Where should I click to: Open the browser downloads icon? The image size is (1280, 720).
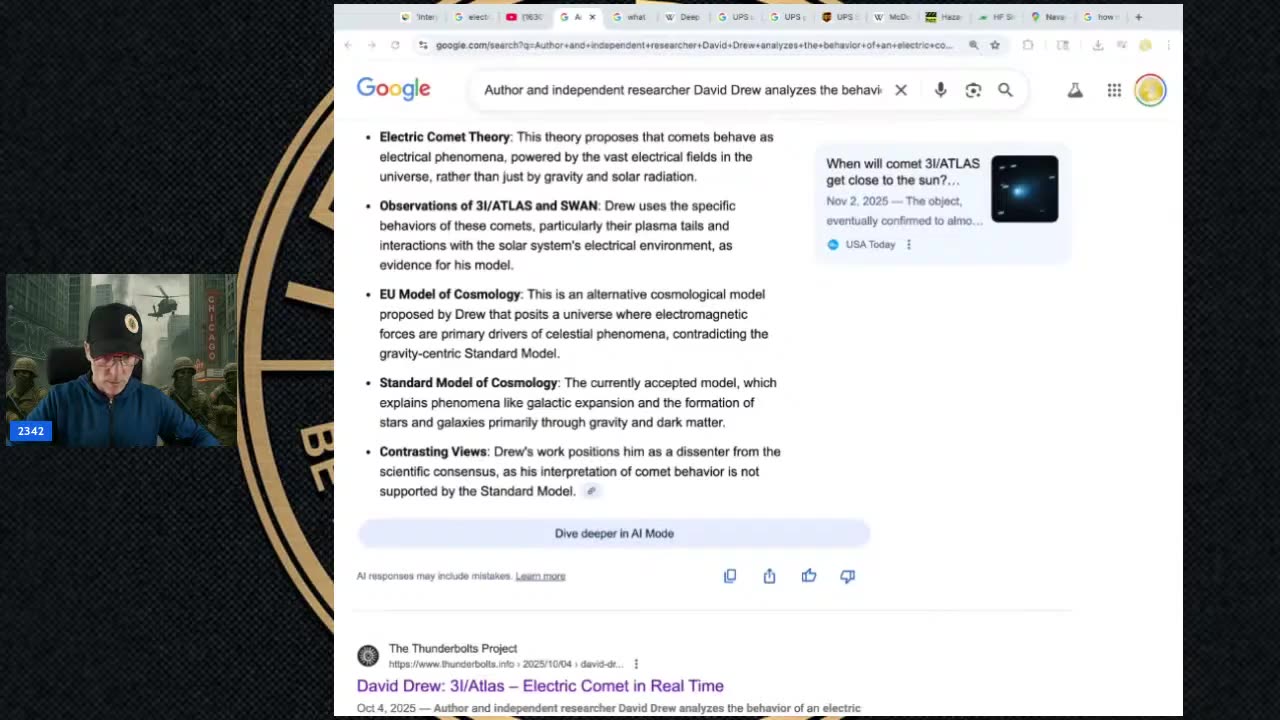click(1097, 45)
